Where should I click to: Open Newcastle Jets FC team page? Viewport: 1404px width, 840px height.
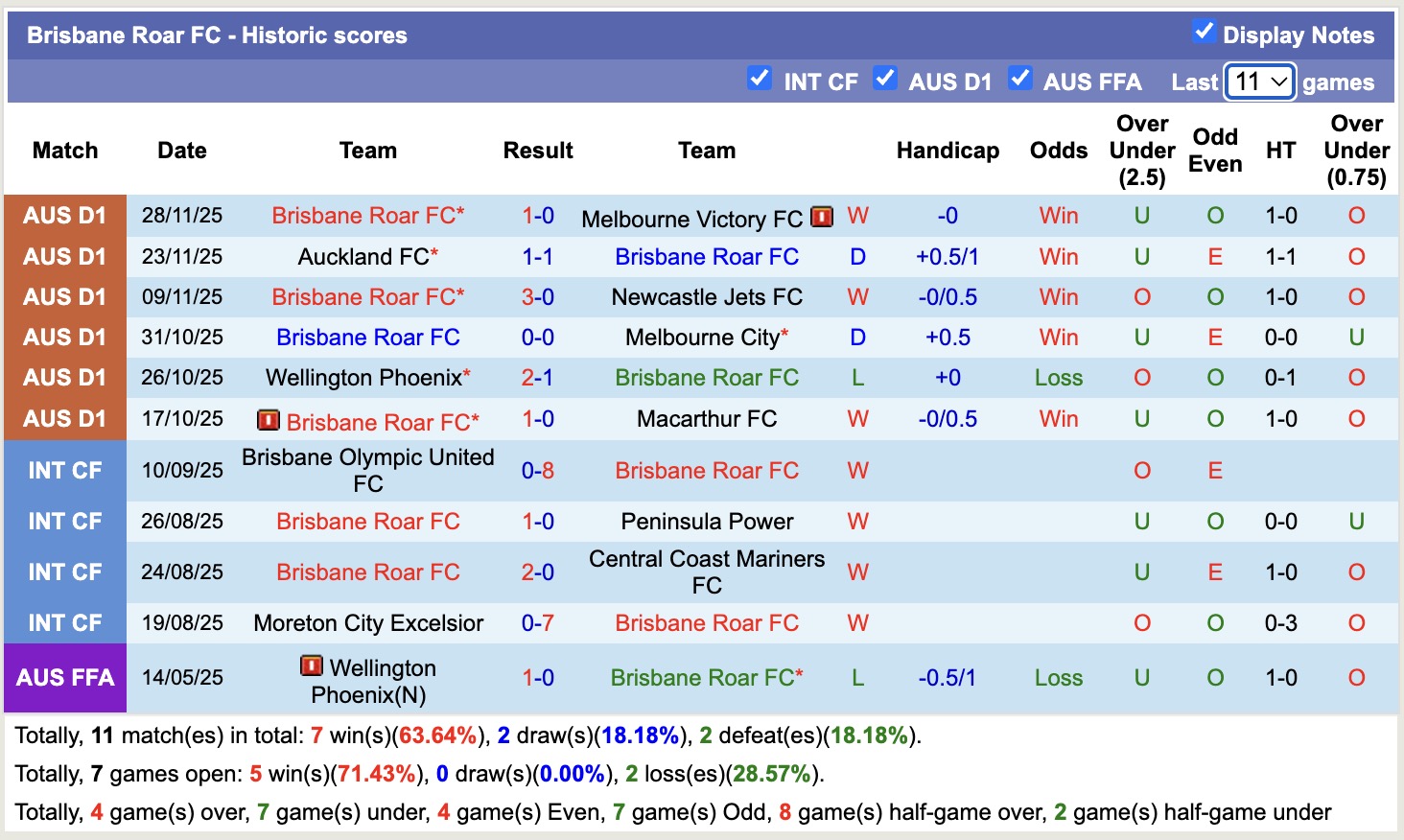click(707, 296)
